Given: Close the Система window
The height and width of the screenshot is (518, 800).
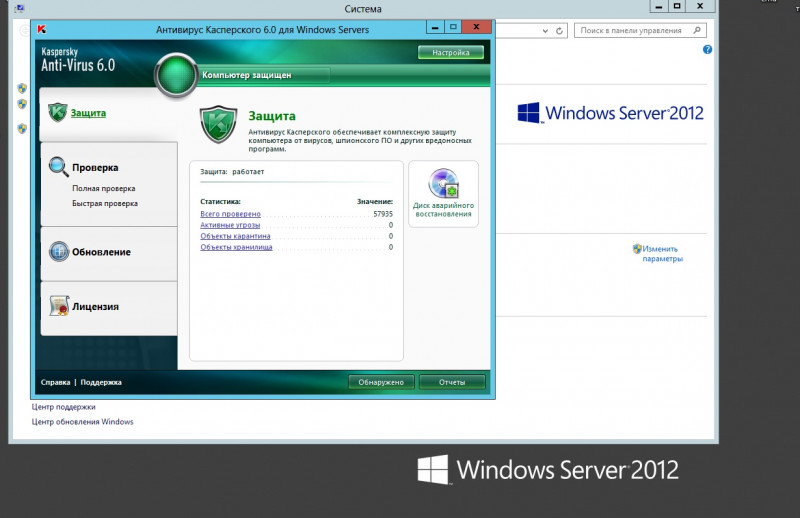Looking at the screenshot, I should point(701,6).
